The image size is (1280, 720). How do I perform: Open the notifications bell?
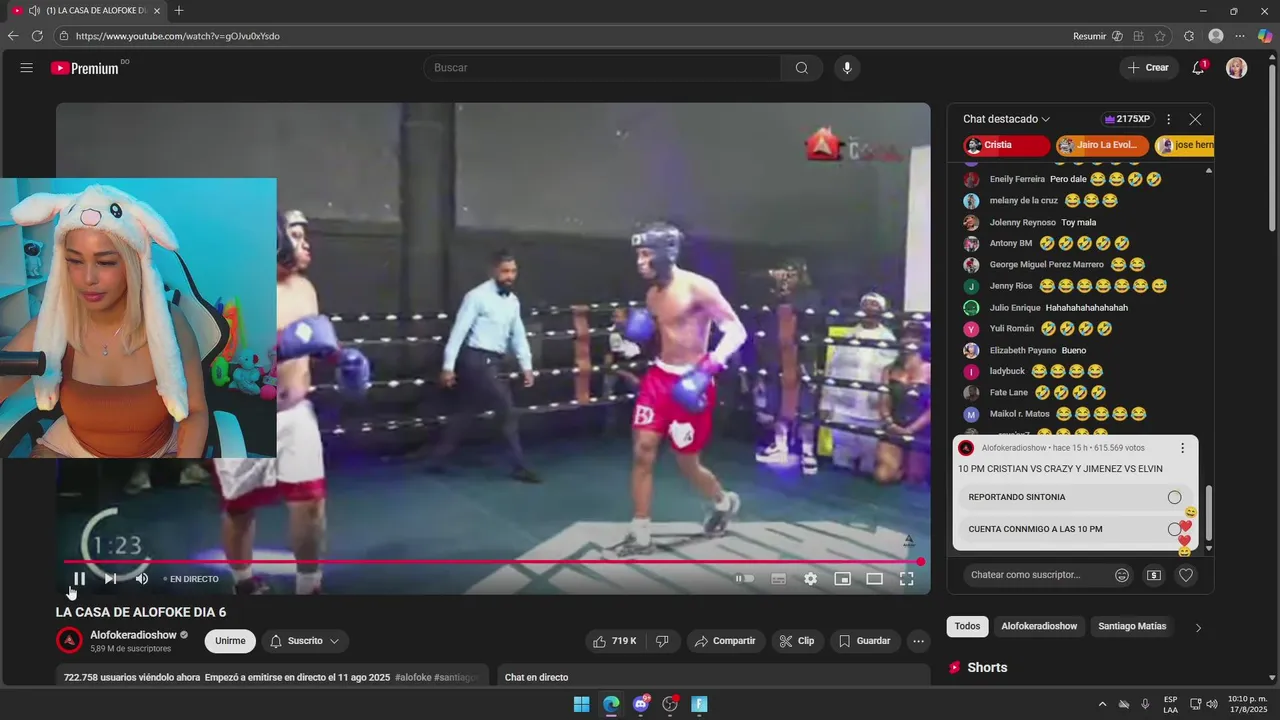tap(1198, 68)
